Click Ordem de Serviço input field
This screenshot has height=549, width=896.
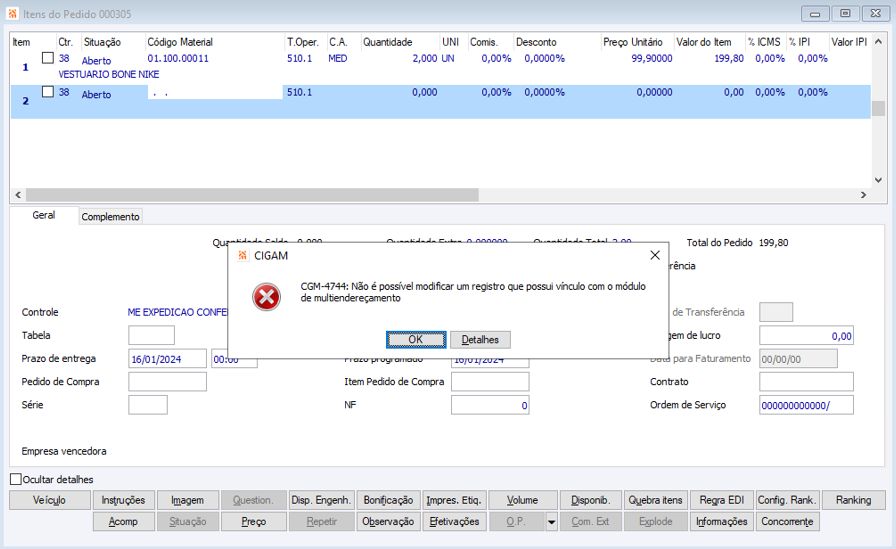tap(806, 404)
